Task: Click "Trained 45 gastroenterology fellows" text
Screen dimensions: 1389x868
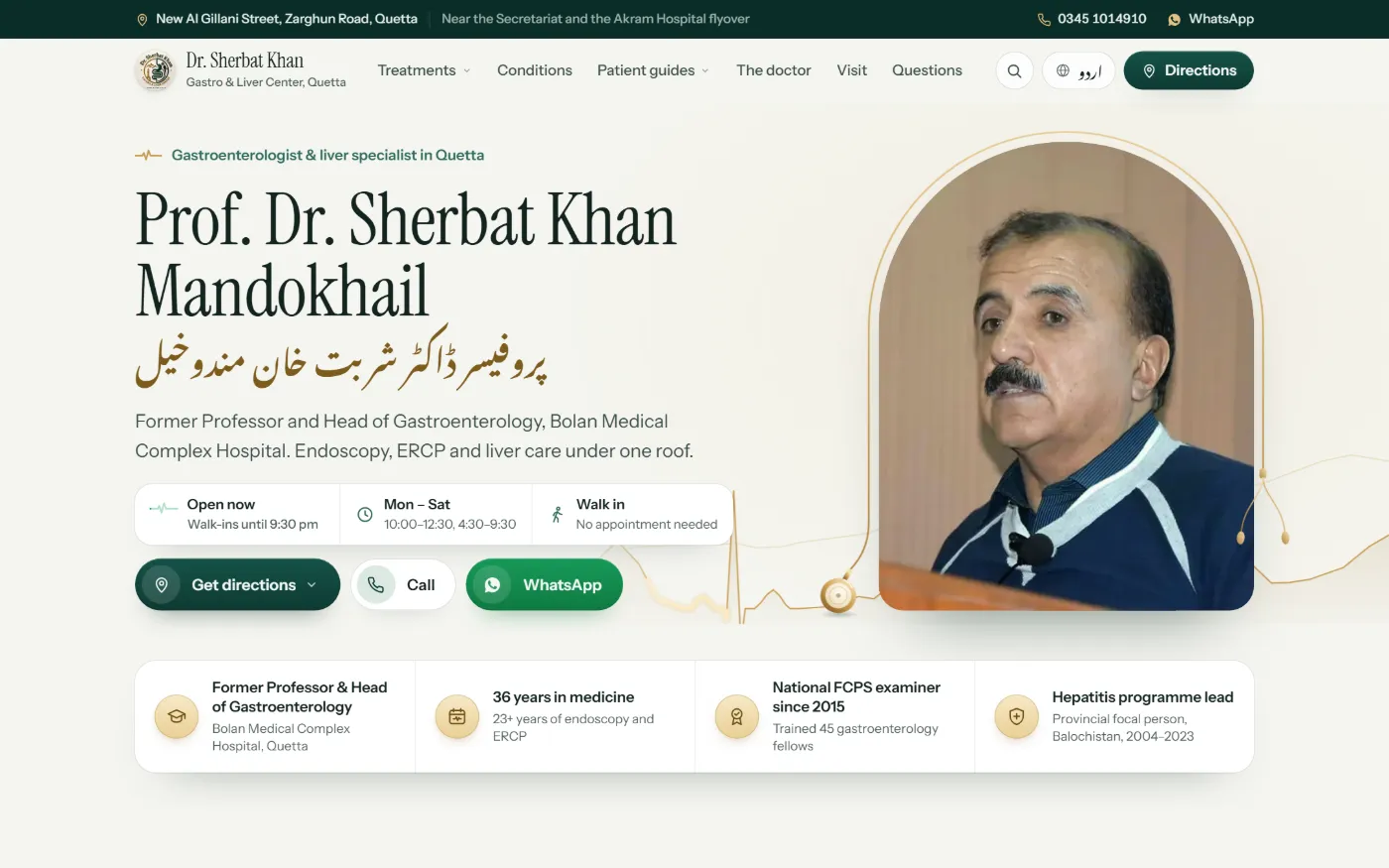Action: tap(855, 737)
